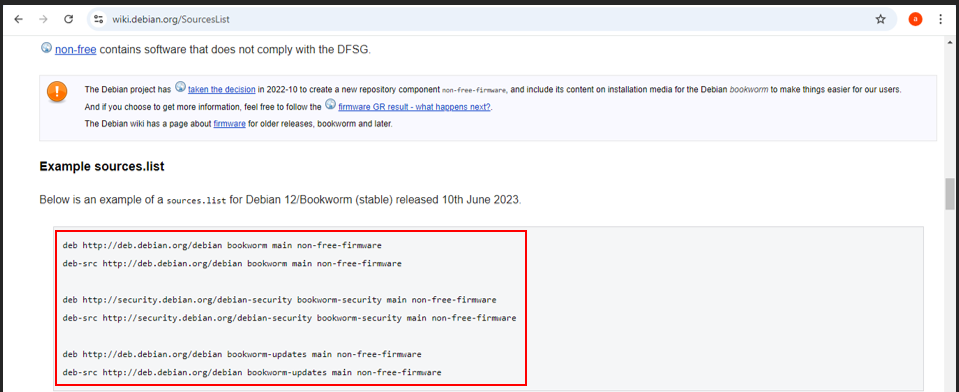Viewport: 959px width, 392px height.
Task: Follow the 'taken the decision' link
Action: (221, 89)
